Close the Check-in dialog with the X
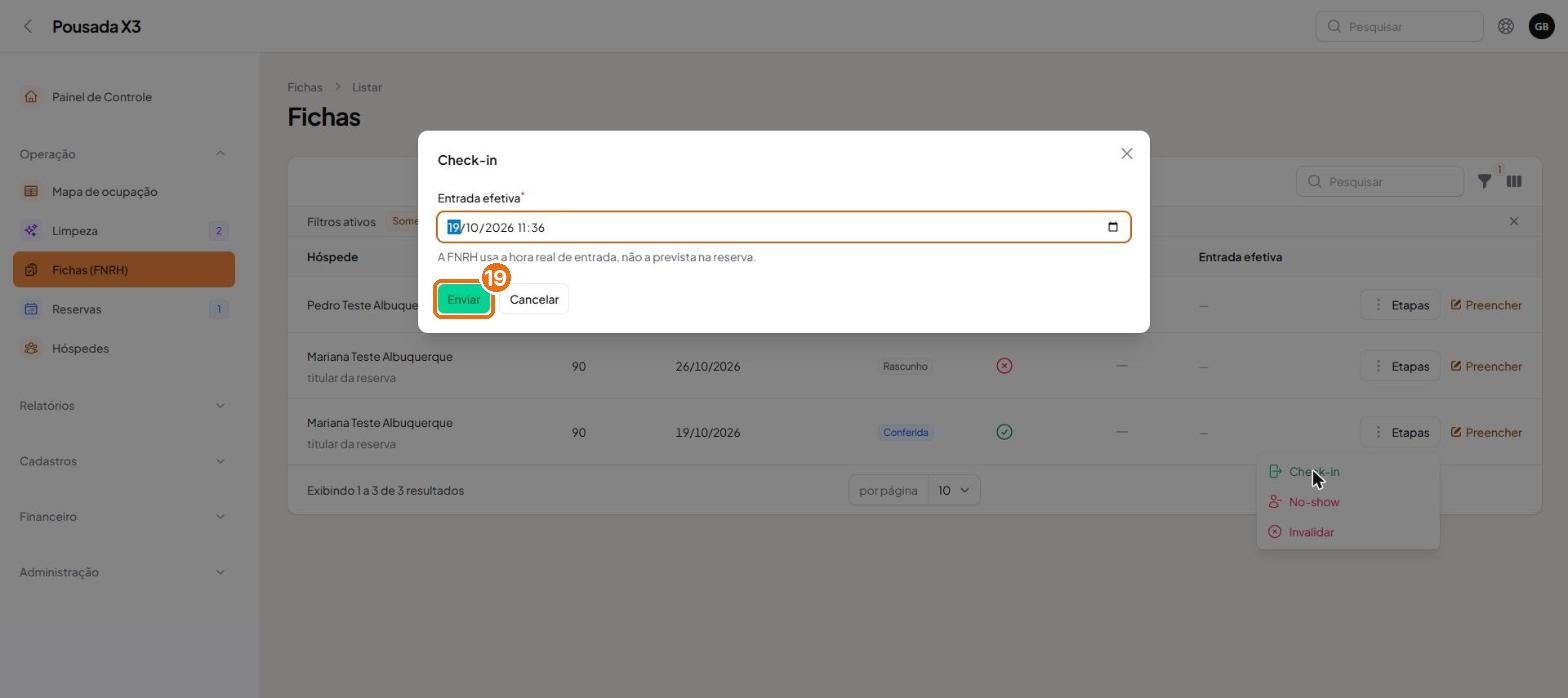This screenshot has width=1568, height=698. click(1127, 154)
